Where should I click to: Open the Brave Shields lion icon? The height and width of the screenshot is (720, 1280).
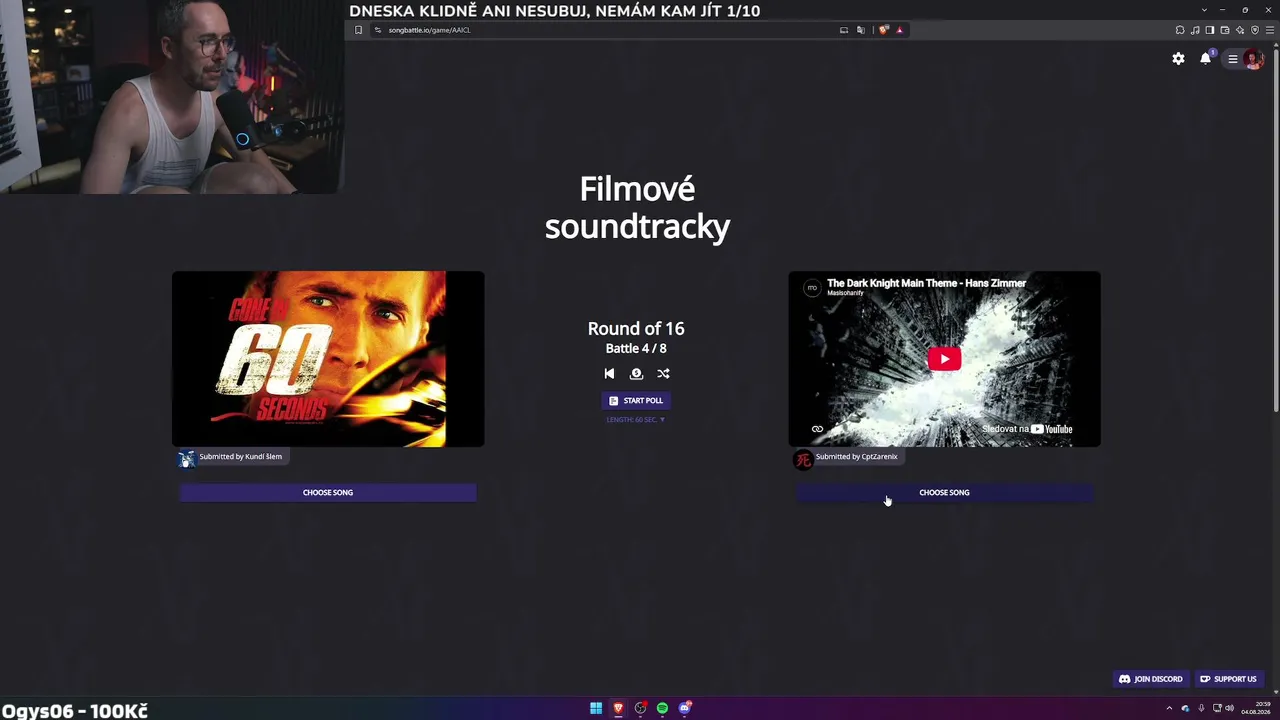tap(884, 30)
